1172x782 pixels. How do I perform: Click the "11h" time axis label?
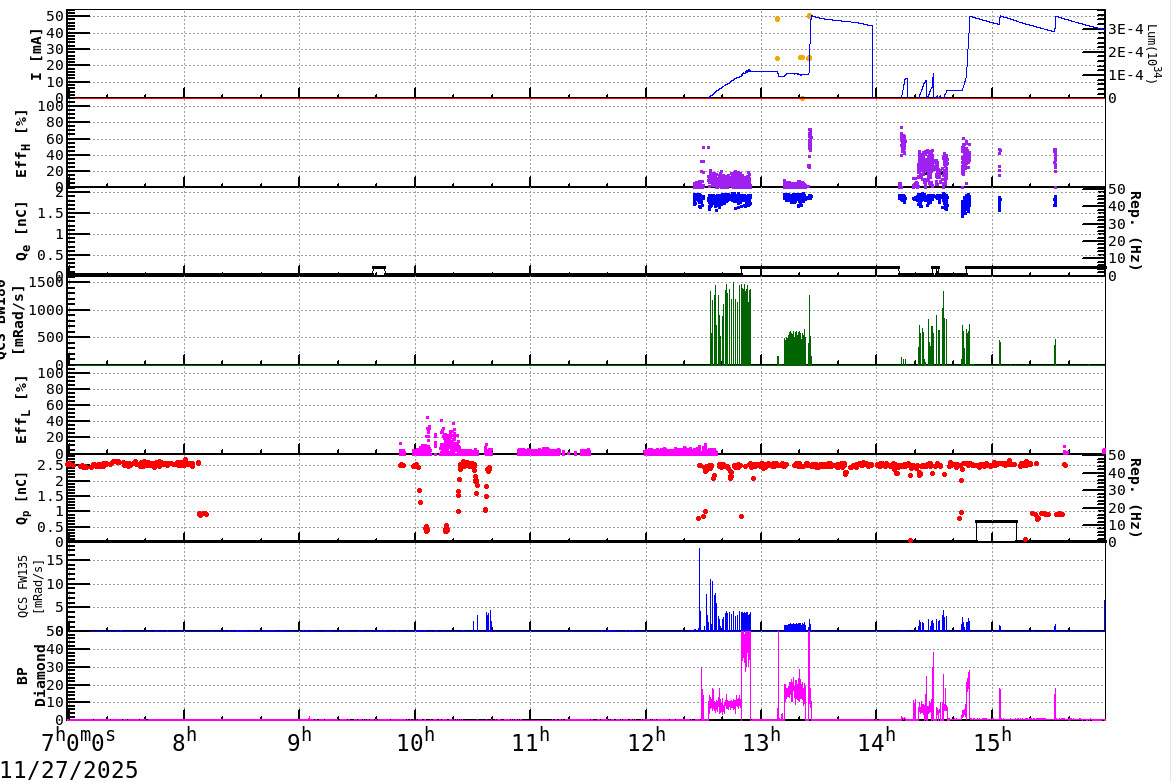point(531,742)
